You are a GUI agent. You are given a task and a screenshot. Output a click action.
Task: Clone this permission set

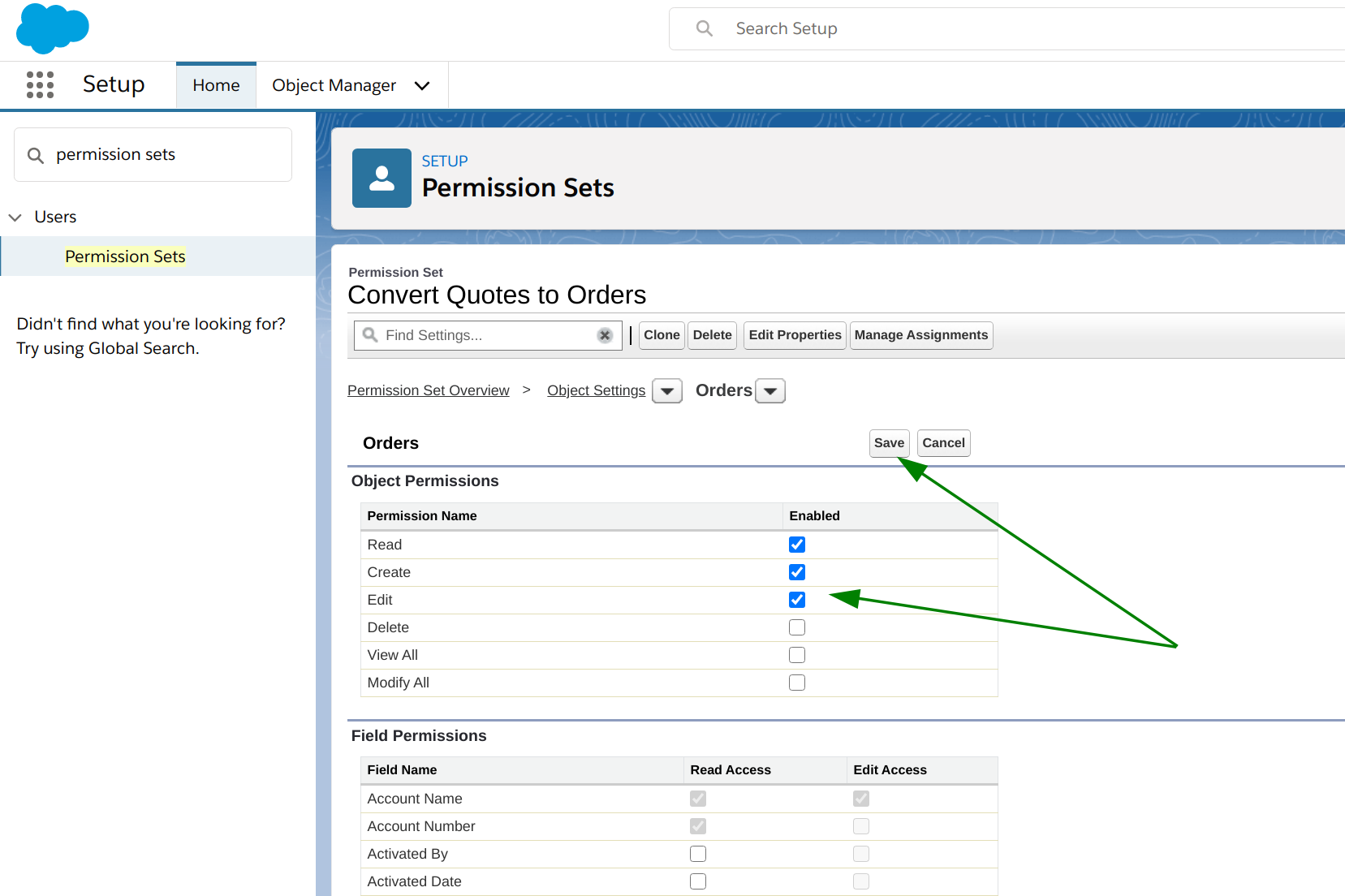click(662, 335)
